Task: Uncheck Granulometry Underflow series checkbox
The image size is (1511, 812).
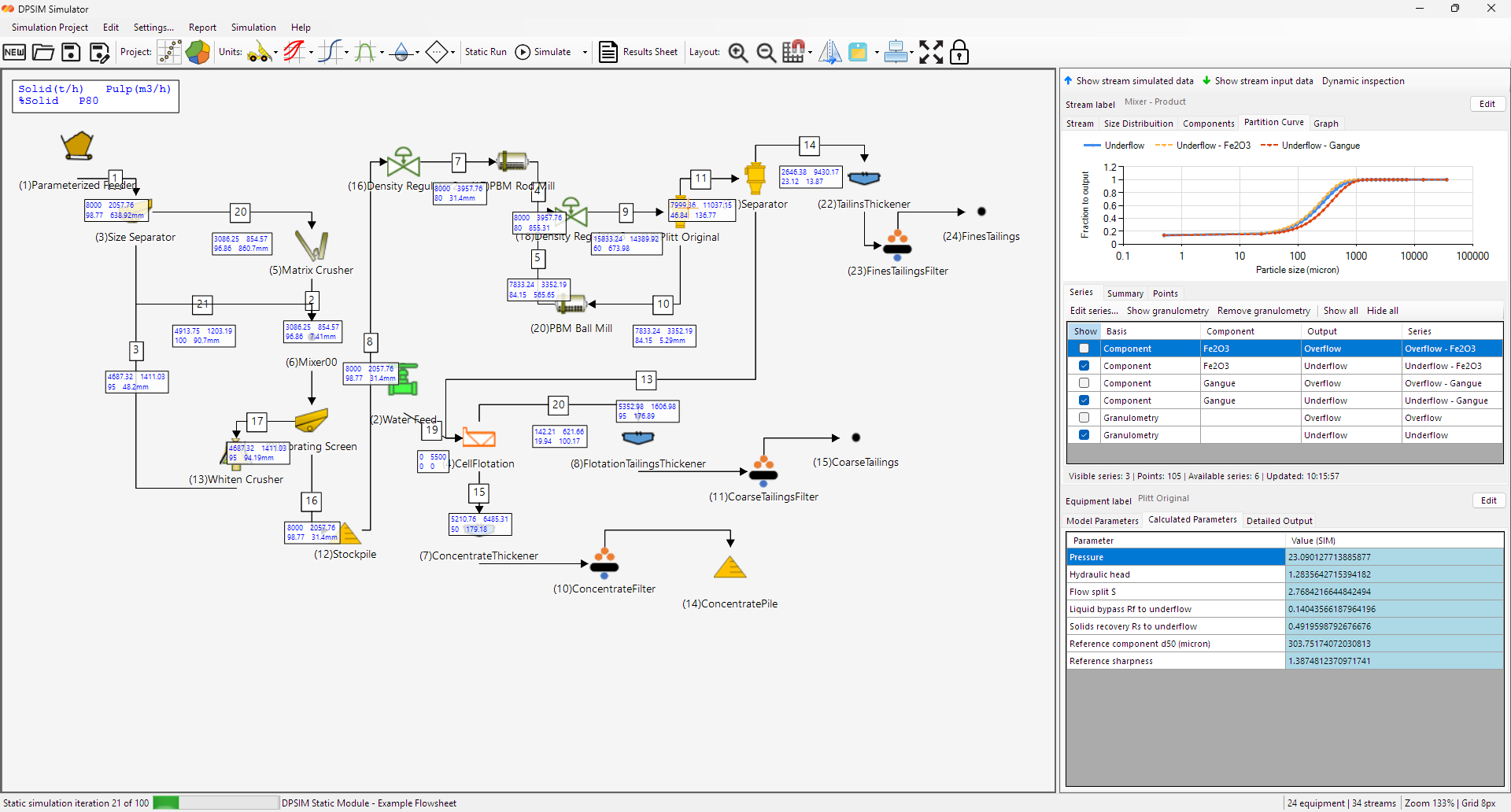Action: [1084, 435]
